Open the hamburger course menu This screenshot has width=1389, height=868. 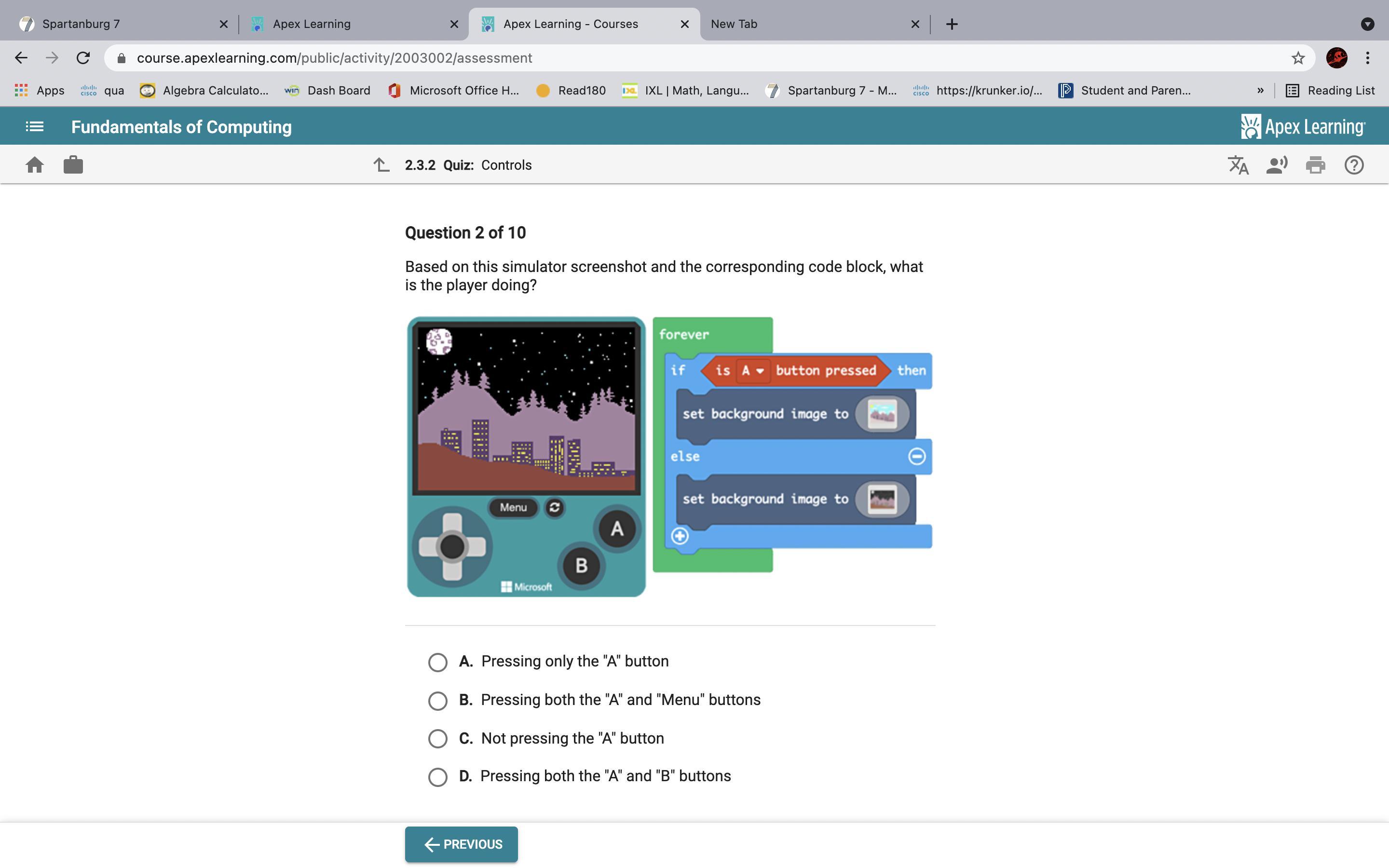click(x=34, y=126)
